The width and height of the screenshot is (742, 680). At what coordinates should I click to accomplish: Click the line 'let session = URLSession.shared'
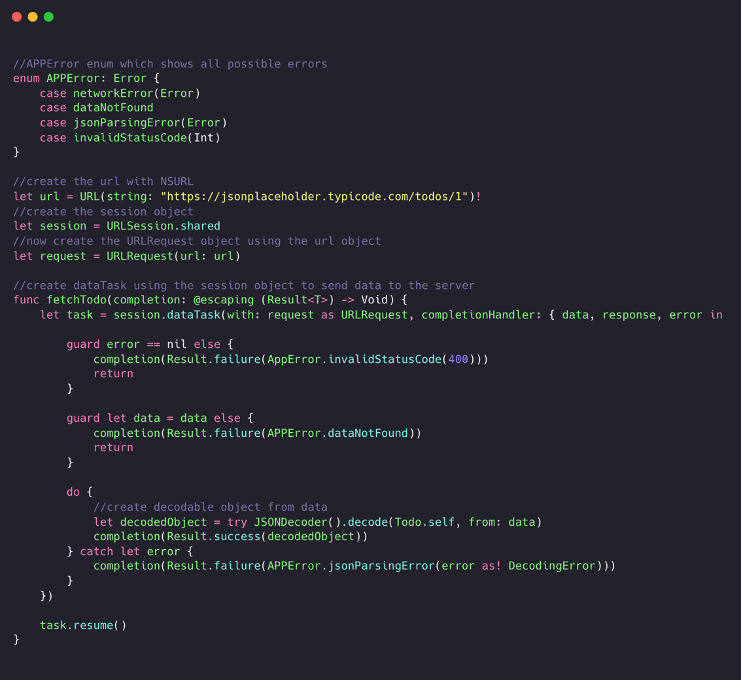click(x=117, y=226)
